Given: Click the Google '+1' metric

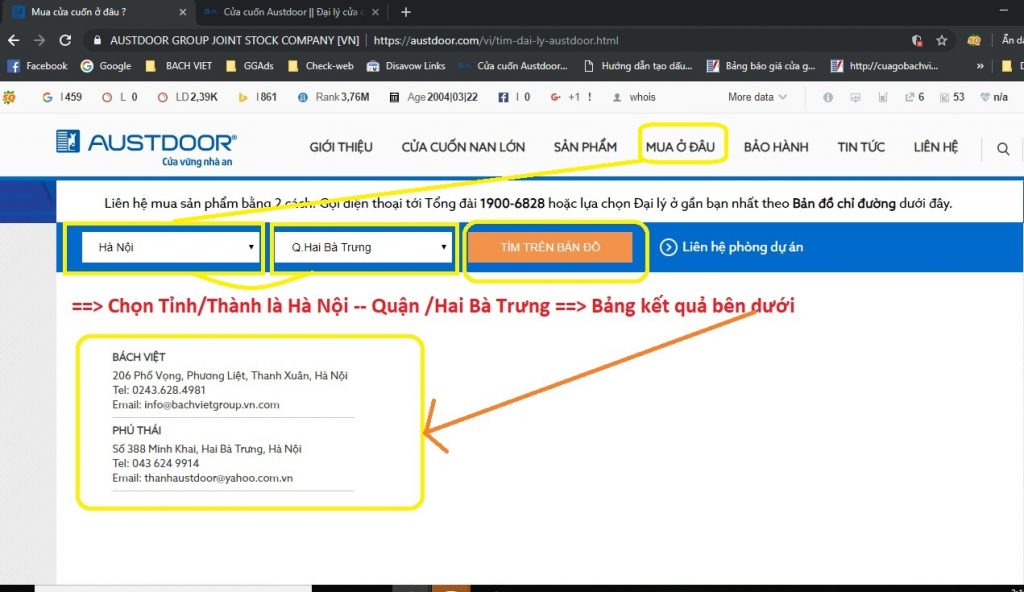Looking at the screenshot, I should point(570,97).
